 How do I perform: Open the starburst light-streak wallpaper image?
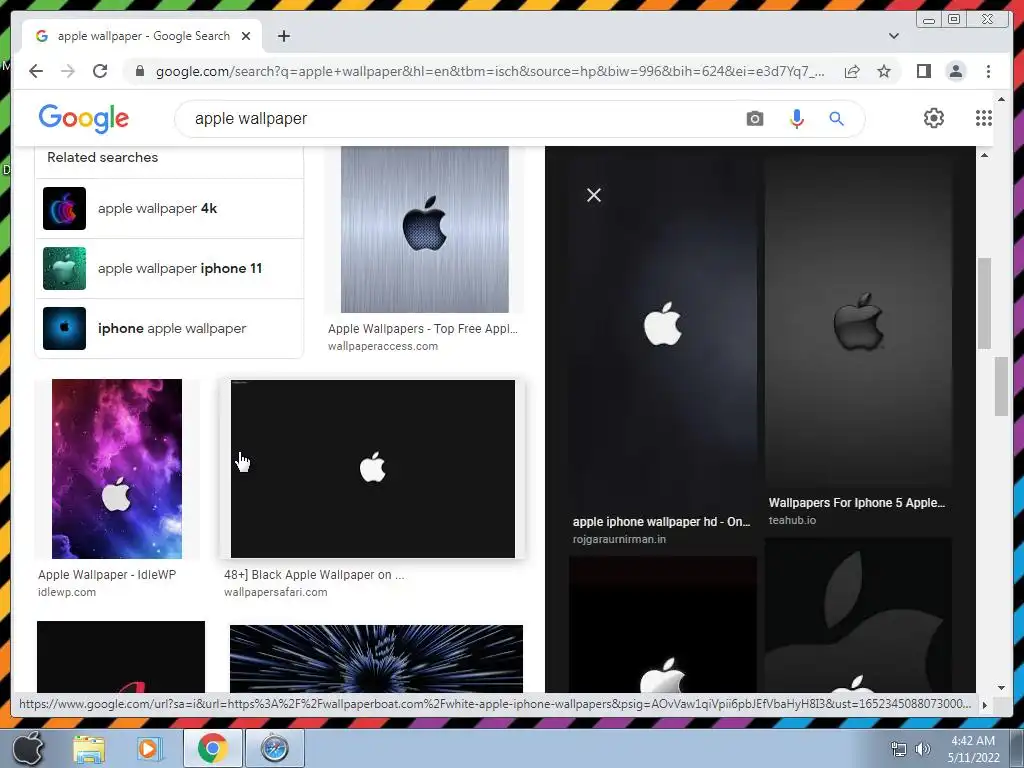[376, 658]
